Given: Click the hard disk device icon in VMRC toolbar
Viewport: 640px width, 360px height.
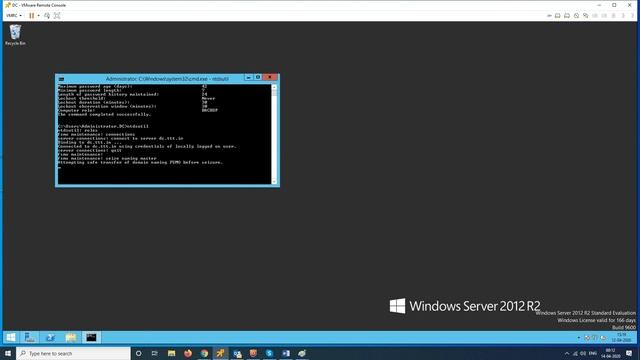Looking at the screenshot, I should 558,16.
